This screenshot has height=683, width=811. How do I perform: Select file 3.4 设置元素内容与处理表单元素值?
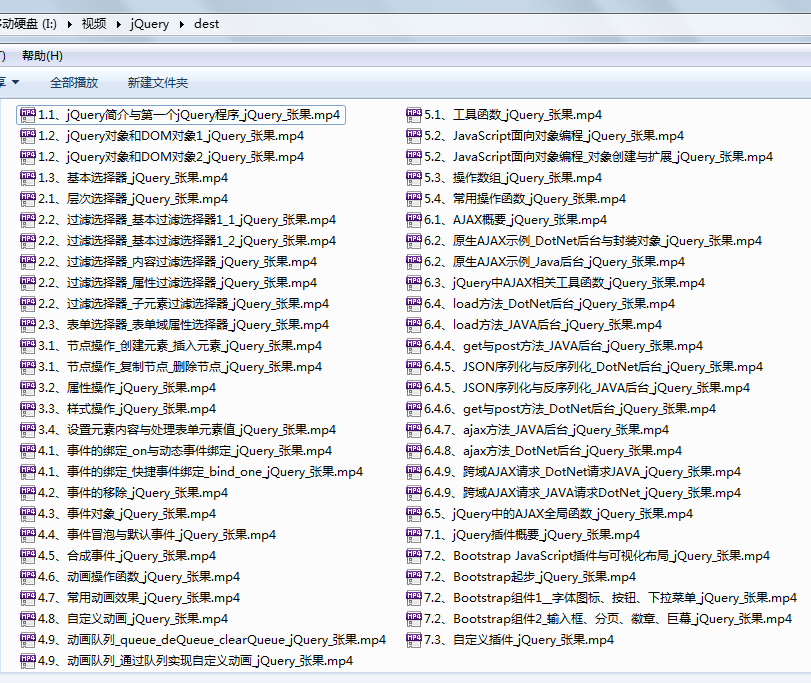pyautogui.click(x=178, y=430)
